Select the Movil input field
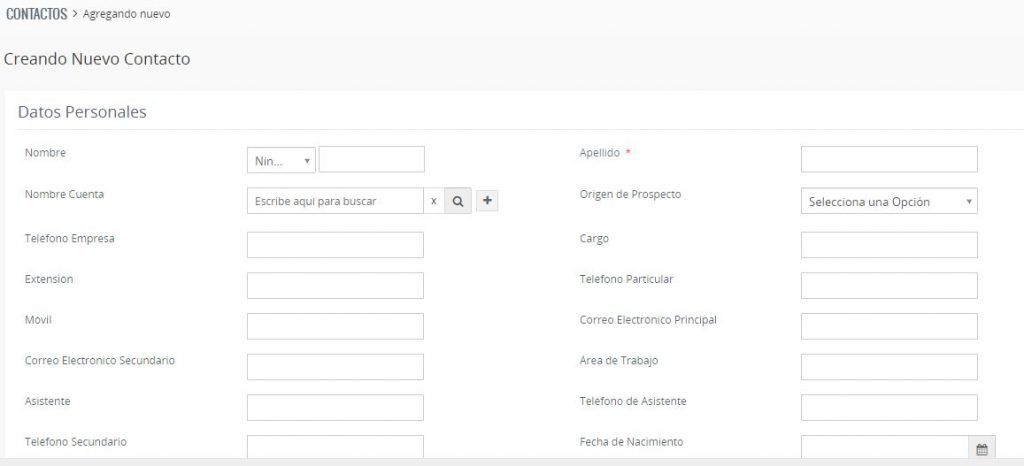1024x466 pixels. pos(335,326)
